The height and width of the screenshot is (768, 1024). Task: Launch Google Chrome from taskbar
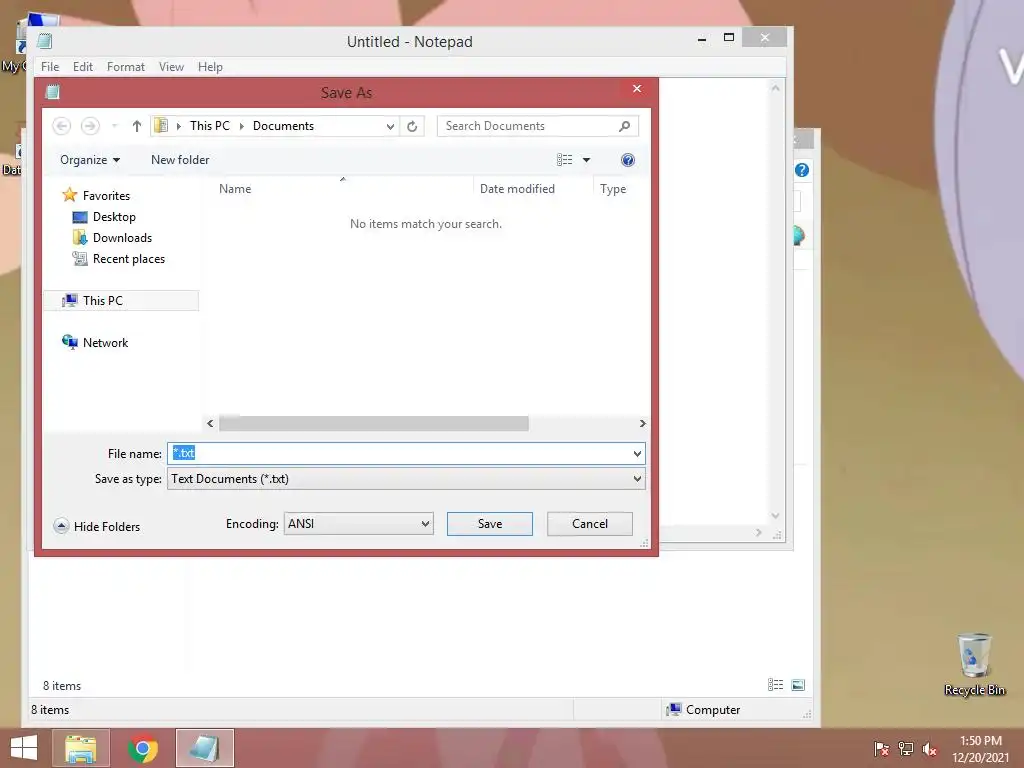tap(143, 748)
